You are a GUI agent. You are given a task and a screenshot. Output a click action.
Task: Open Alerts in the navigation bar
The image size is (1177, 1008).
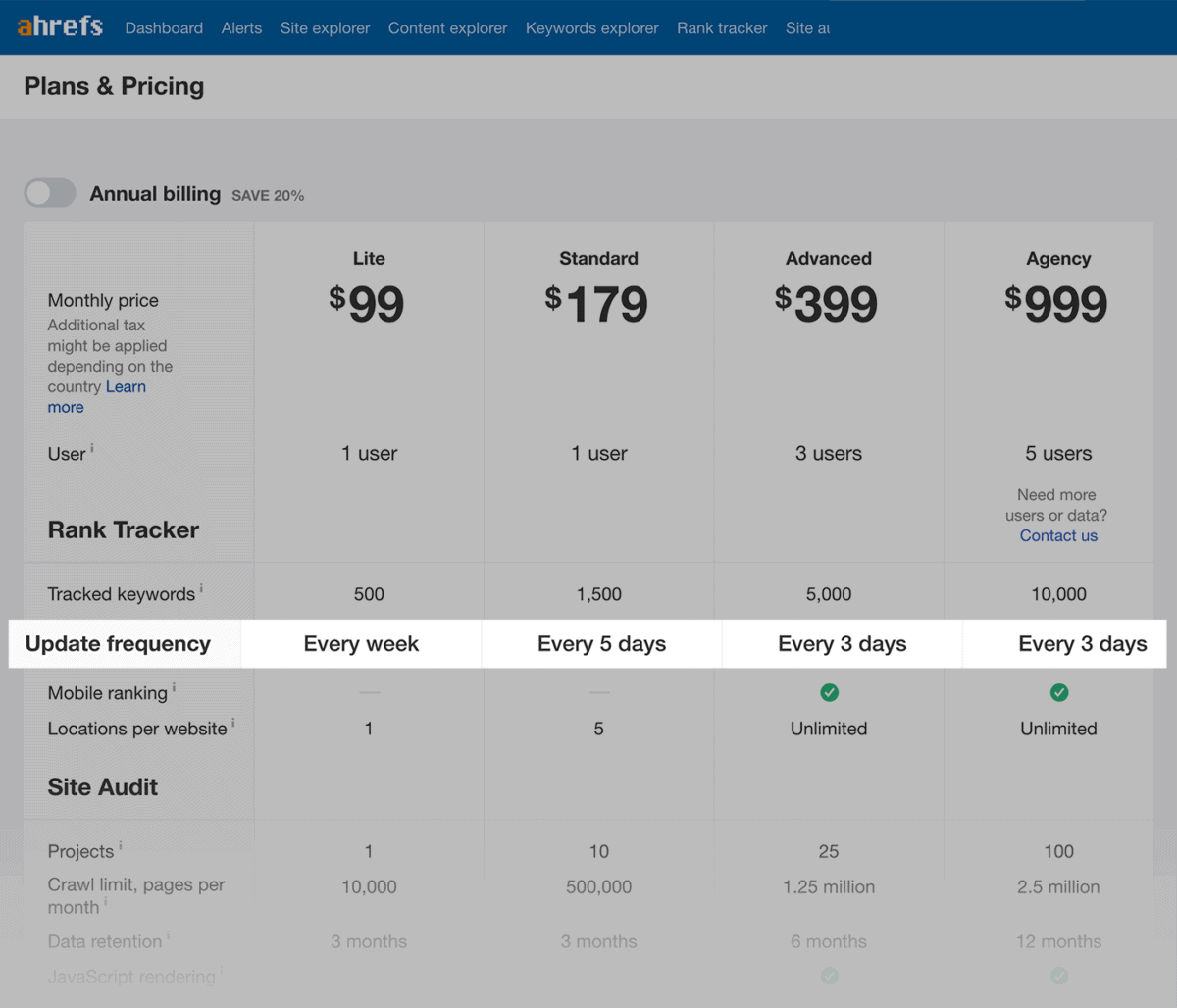tap(241, 28)
